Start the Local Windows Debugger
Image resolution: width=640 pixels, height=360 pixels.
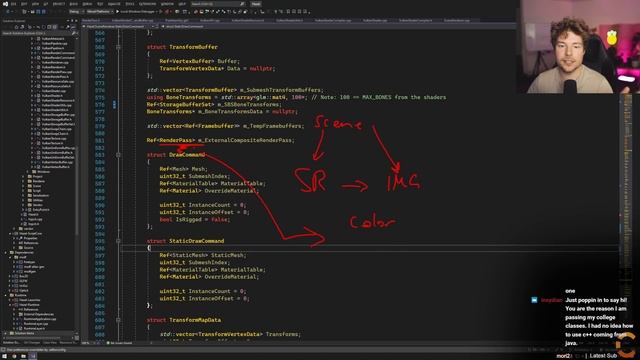(137, 11)
